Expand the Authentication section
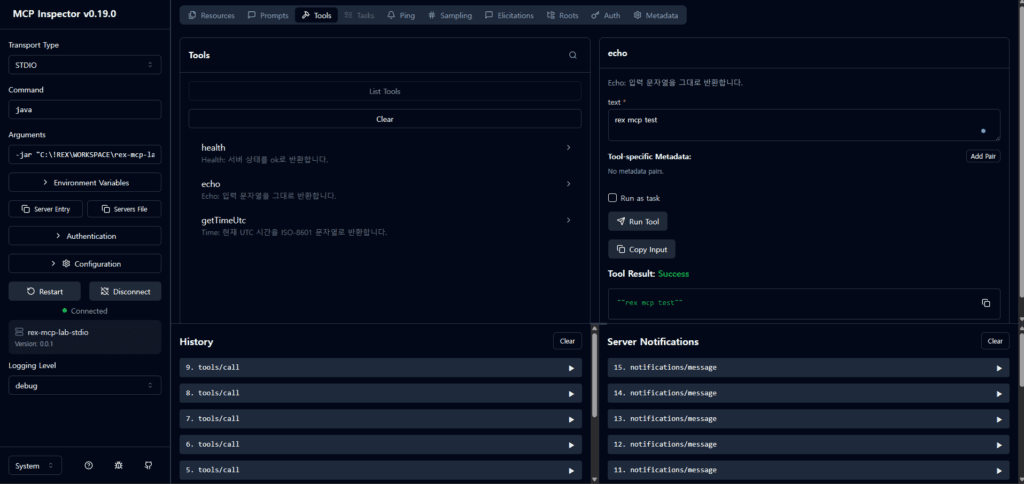Viewport: 1024px width, 484px height. point(85,236)
